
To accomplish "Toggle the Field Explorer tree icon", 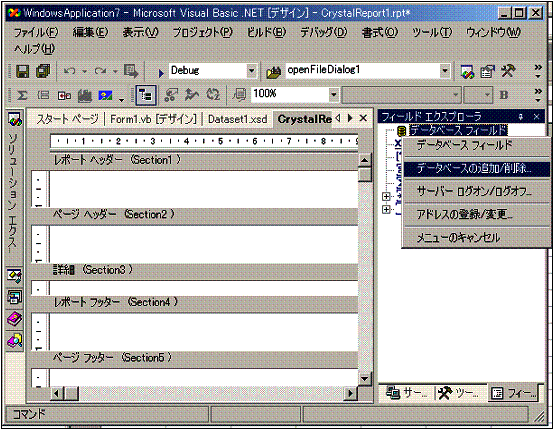I will click(146, 95).
